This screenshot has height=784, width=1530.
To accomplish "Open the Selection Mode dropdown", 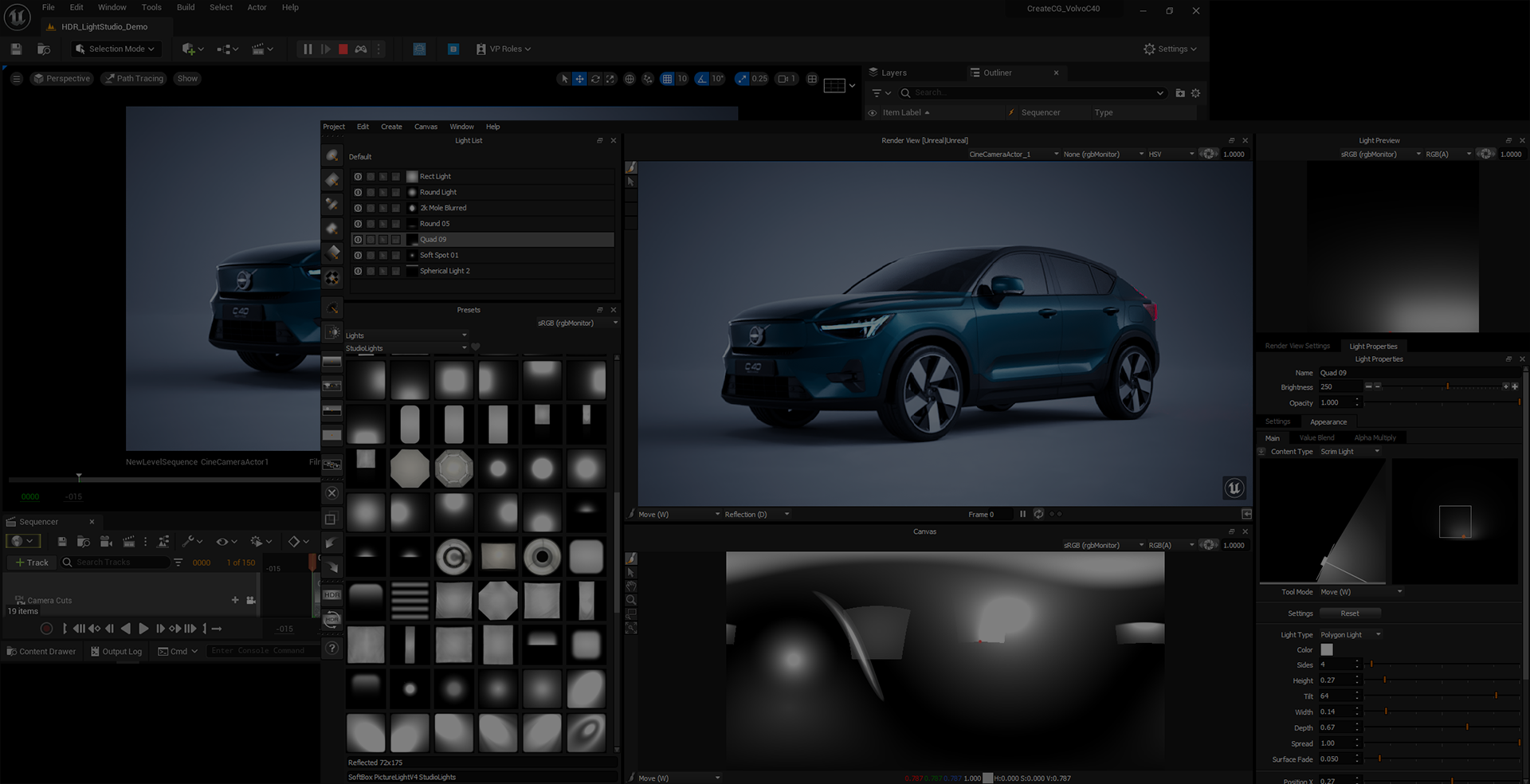I will pos(116,49).
